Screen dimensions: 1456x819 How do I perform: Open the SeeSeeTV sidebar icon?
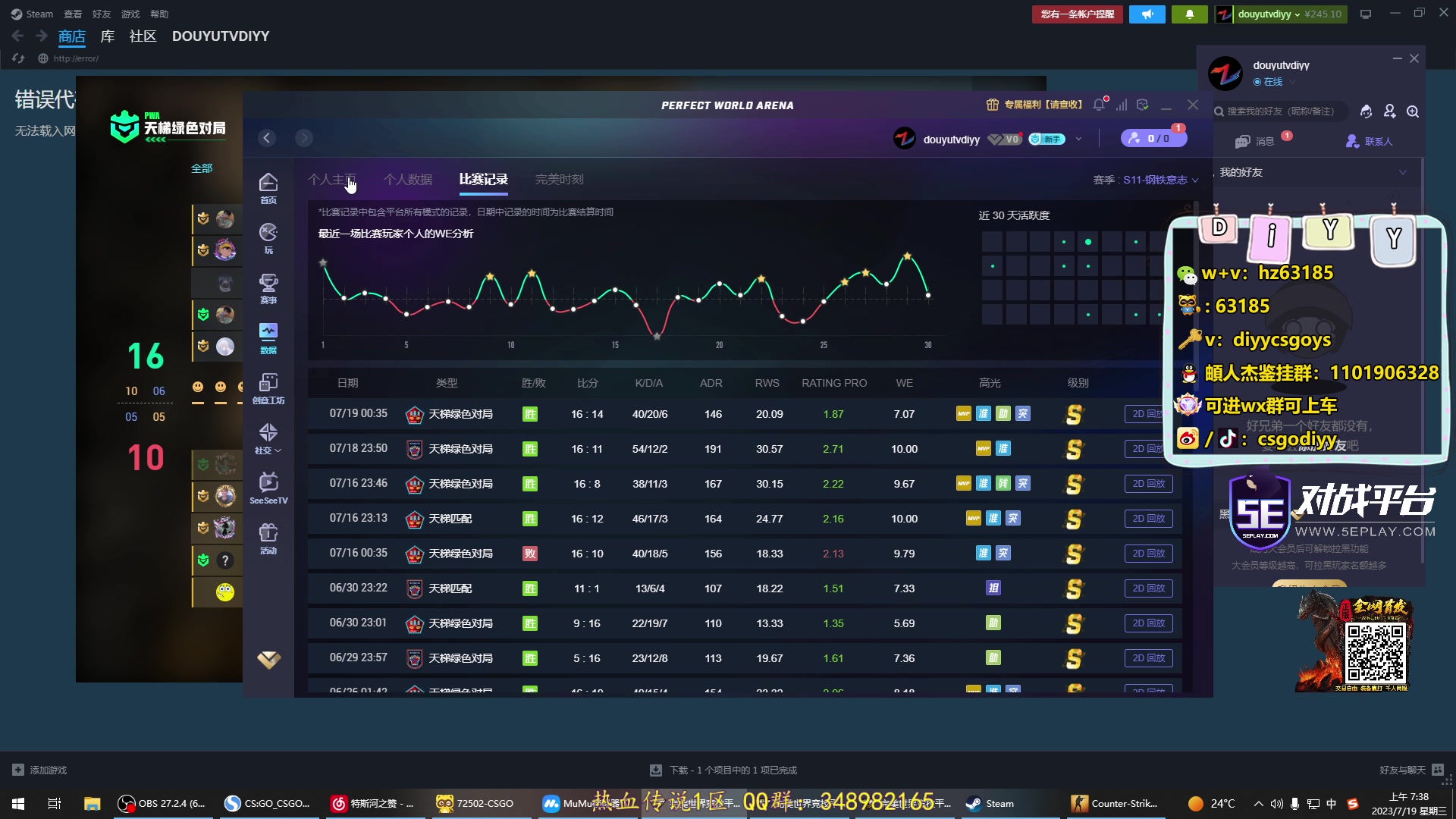pos(268,488)
